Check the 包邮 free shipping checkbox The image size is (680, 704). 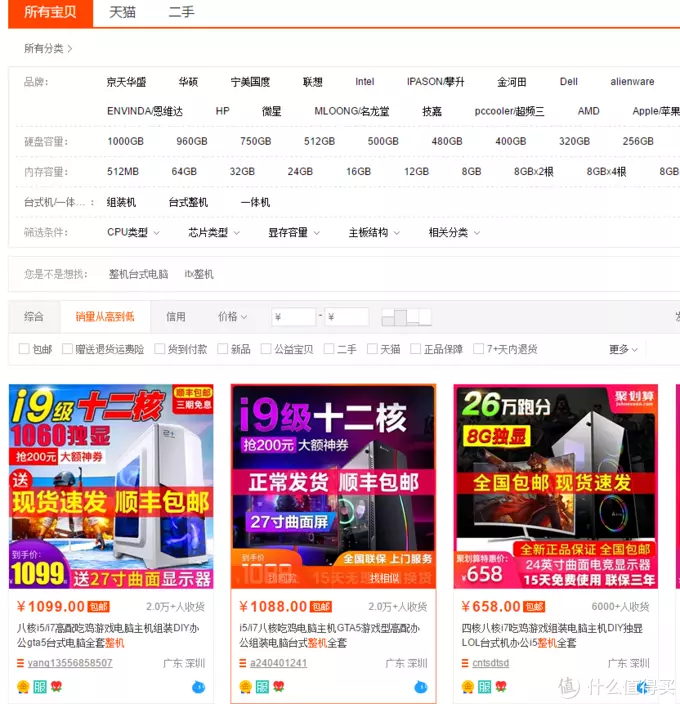pyautogui.click(x=24, y=349)
